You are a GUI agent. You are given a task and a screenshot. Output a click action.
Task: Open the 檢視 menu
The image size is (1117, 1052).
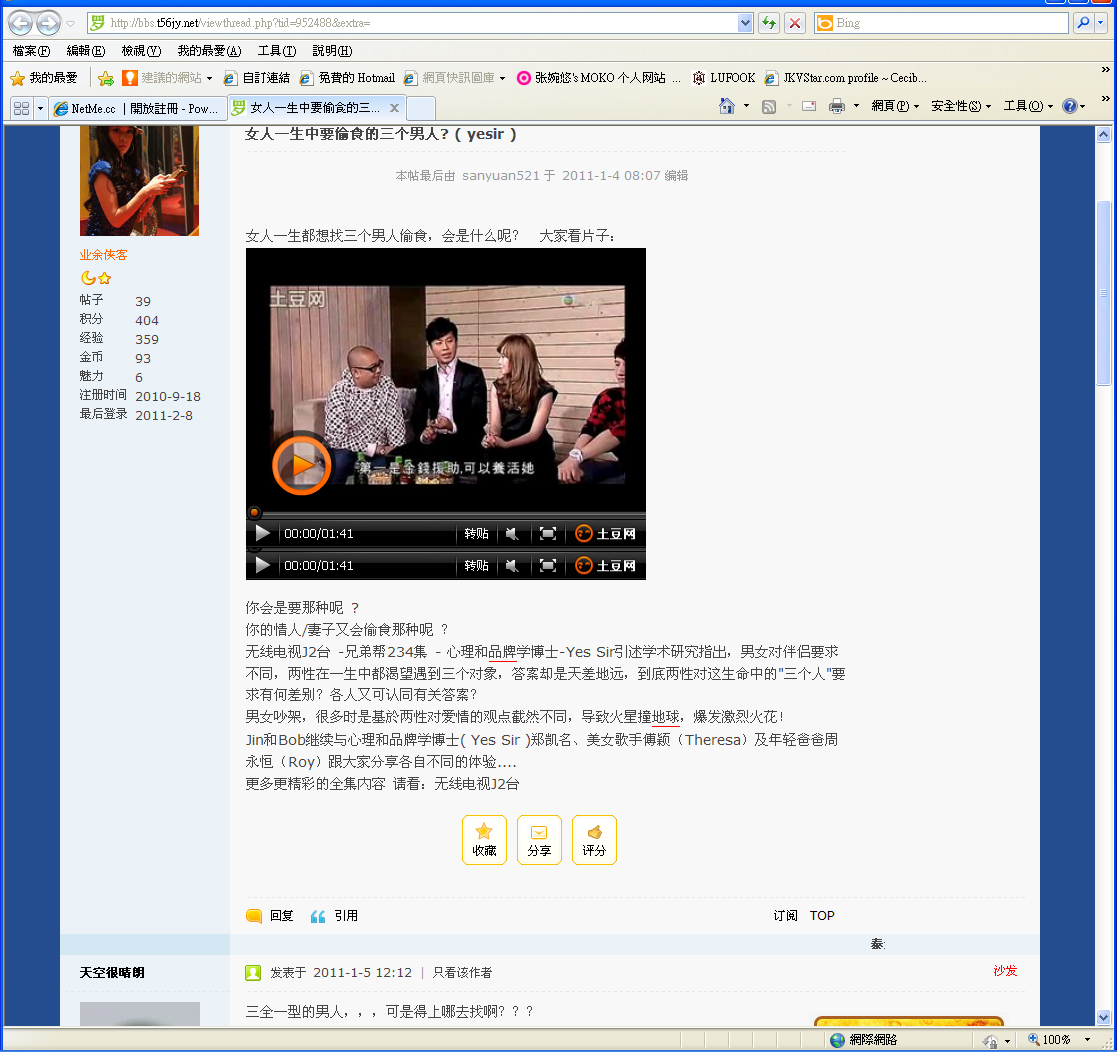pos(140,51)
